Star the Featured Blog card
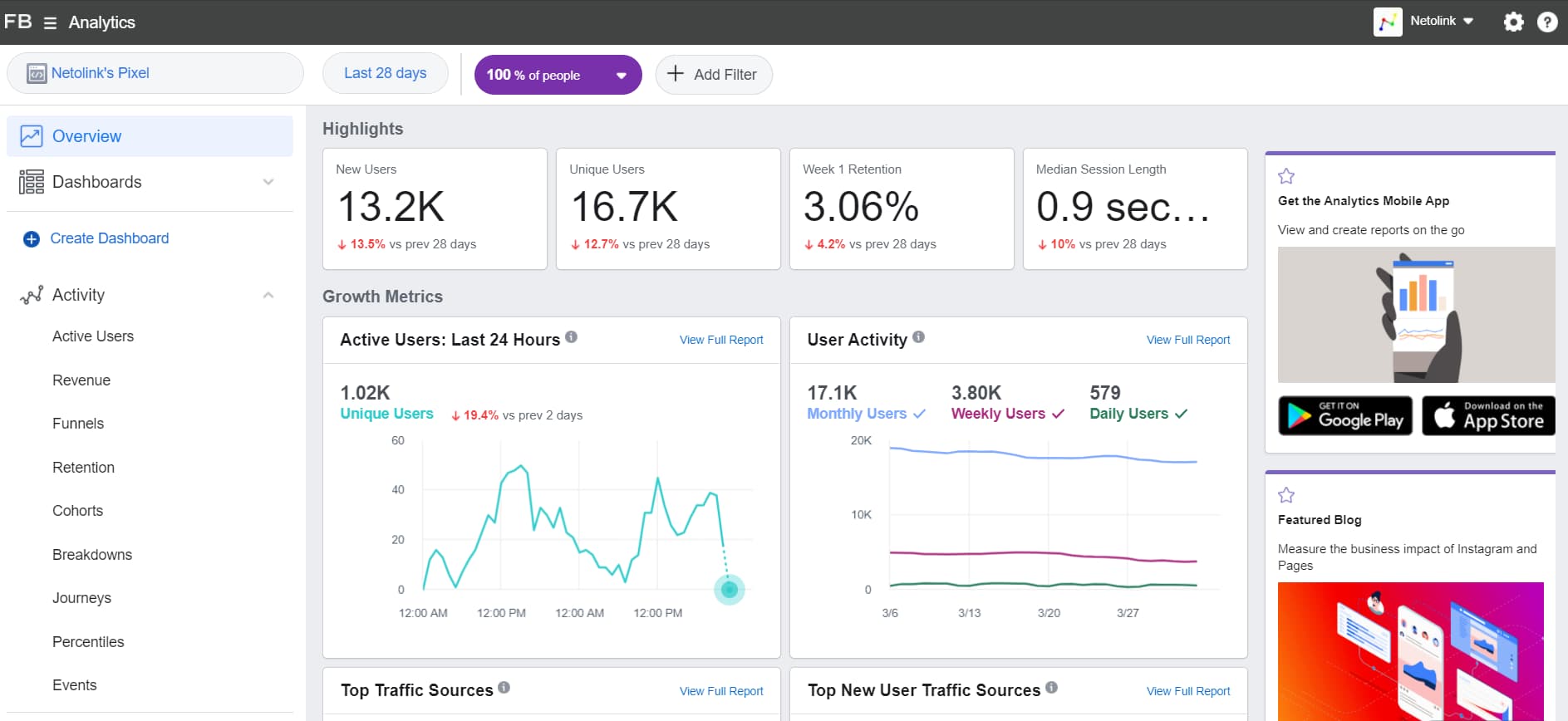 (x=1286, y=495)
